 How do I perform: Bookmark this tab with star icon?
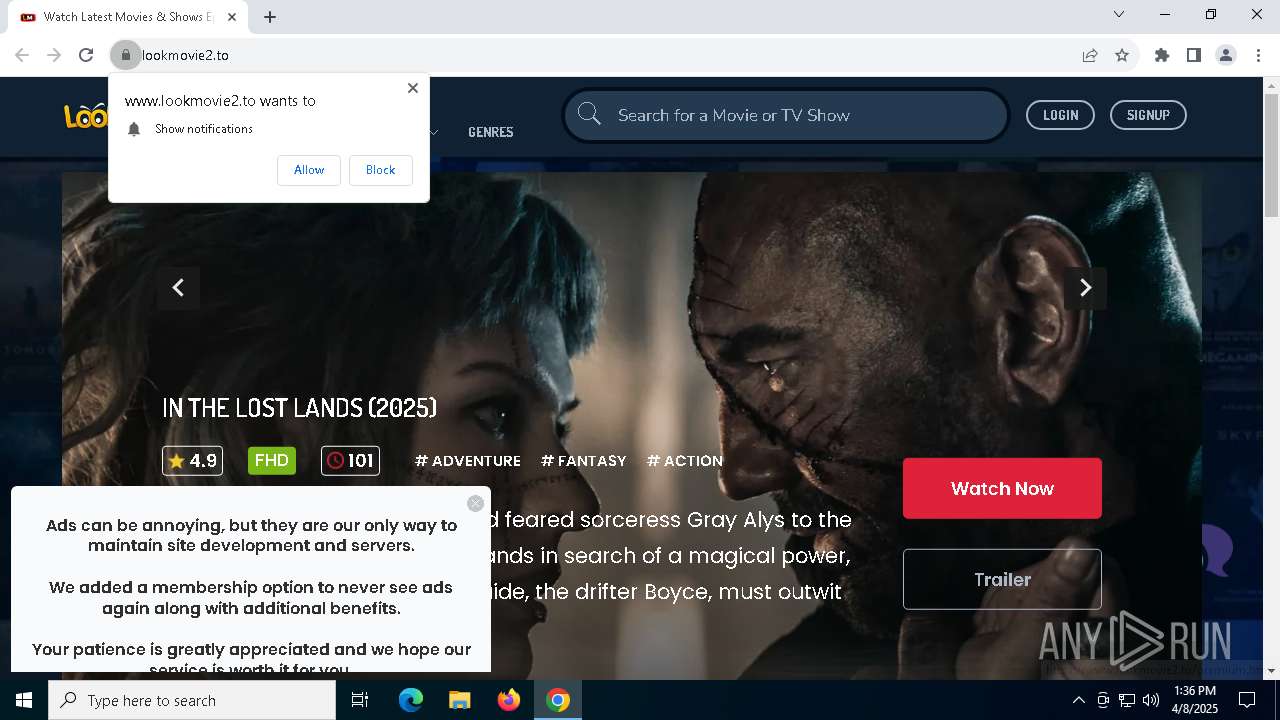(1122, 55)
